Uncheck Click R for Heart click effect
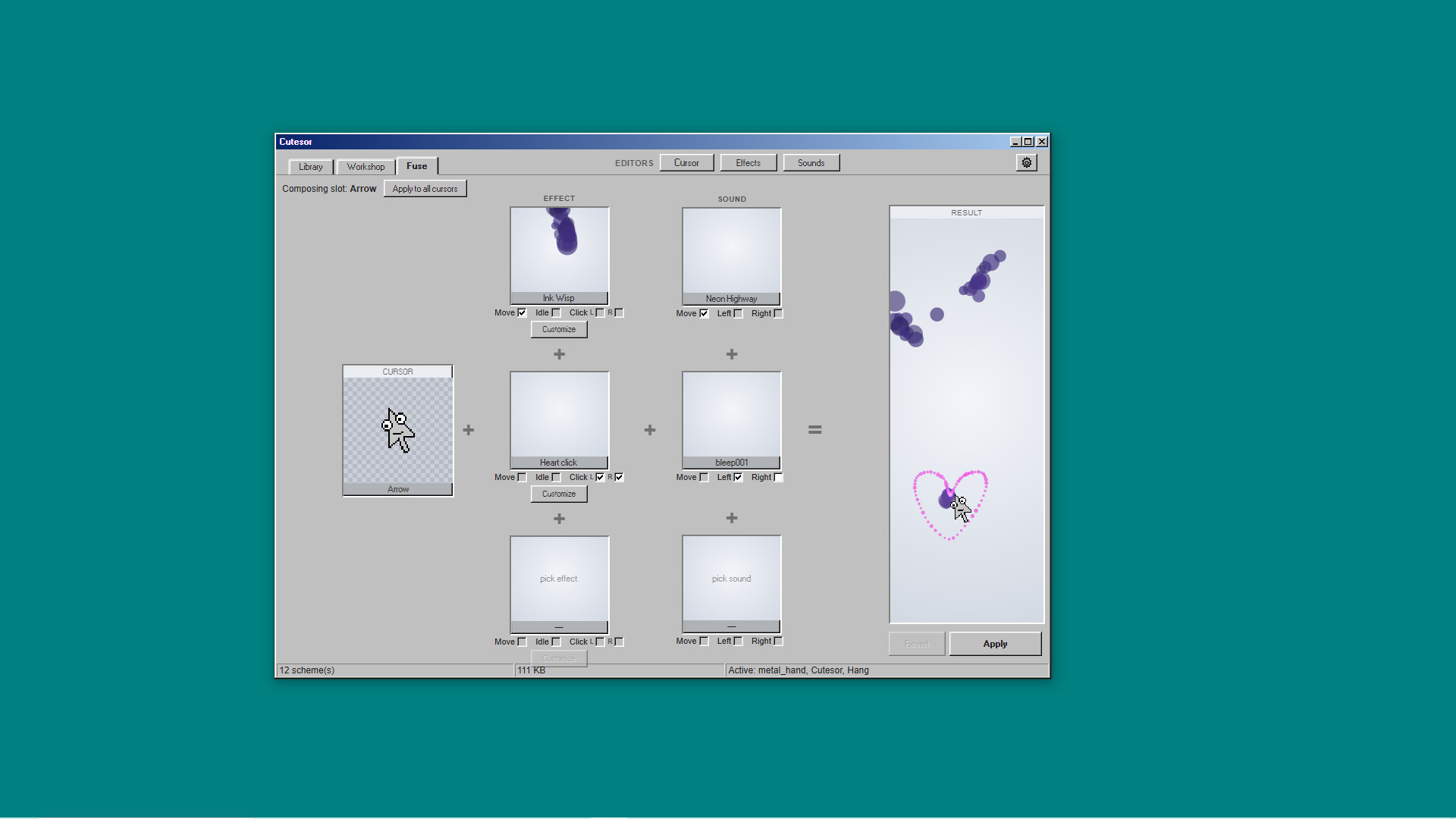The image size is (1456, 819). tap(619, 477)
